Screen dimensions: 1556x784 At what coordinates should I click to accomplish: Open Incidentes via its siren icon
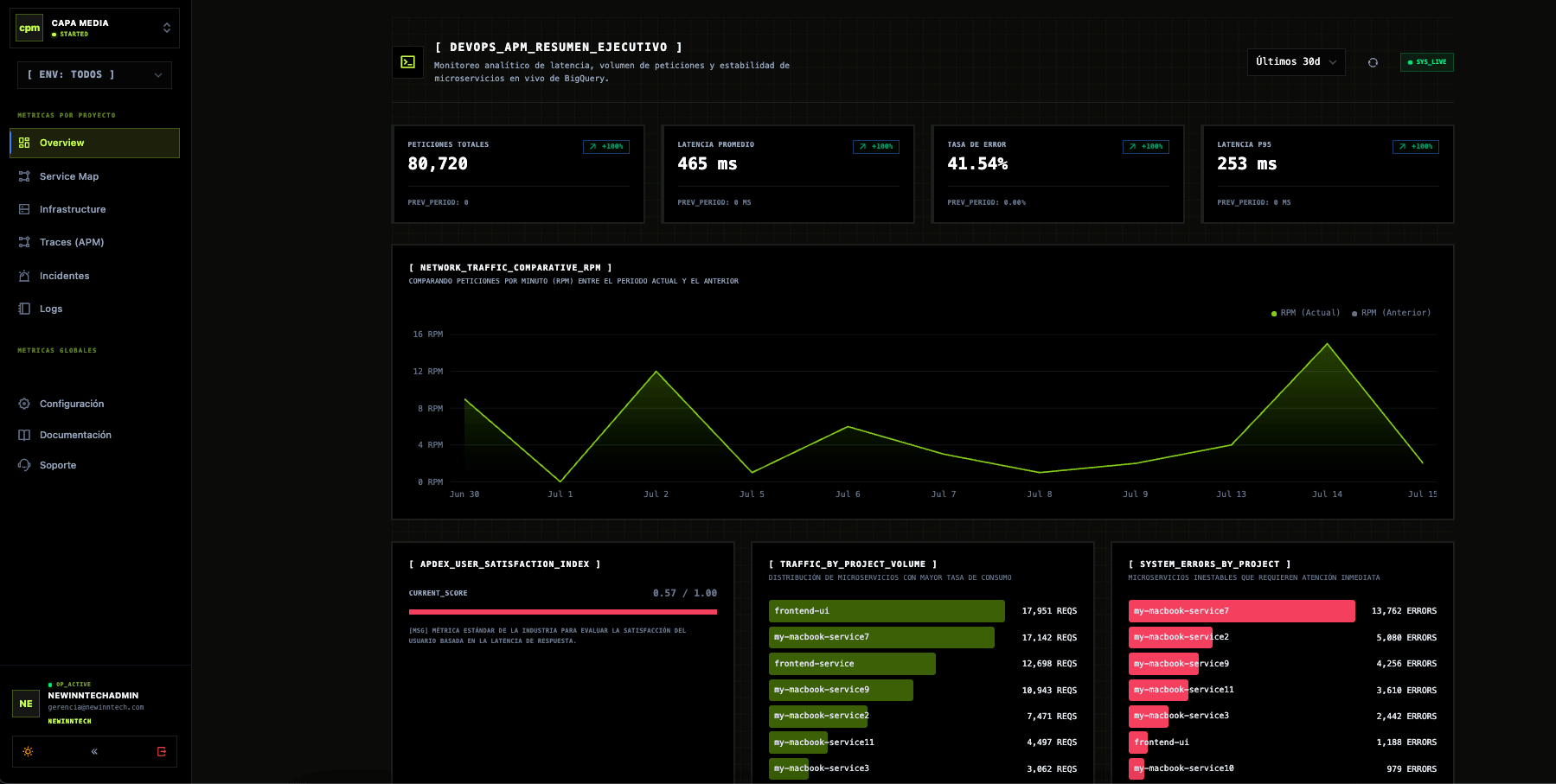tap(24, 276)
